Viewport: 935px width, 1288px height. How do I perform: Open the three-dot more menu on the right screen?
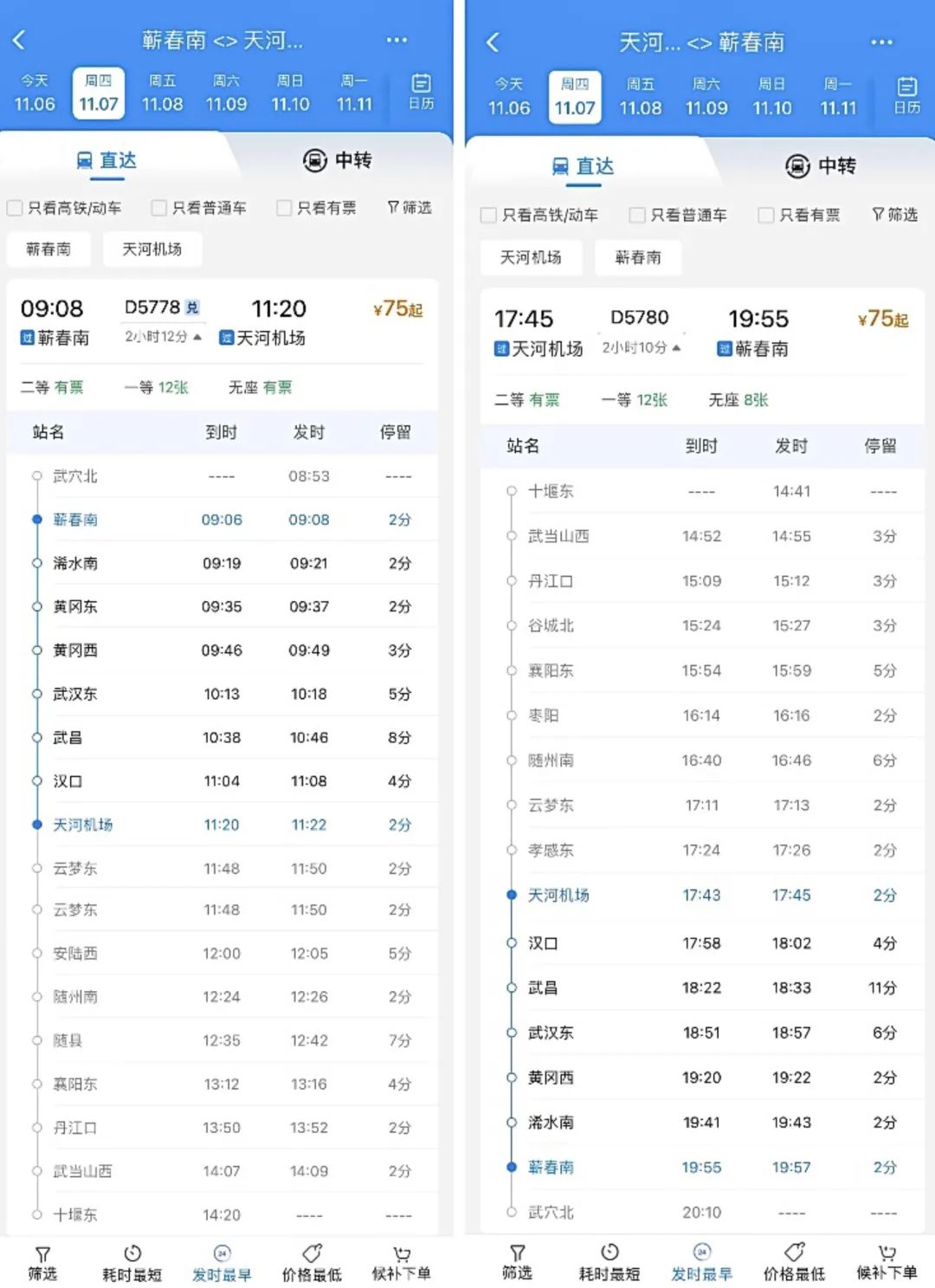[x=881, y=42]
